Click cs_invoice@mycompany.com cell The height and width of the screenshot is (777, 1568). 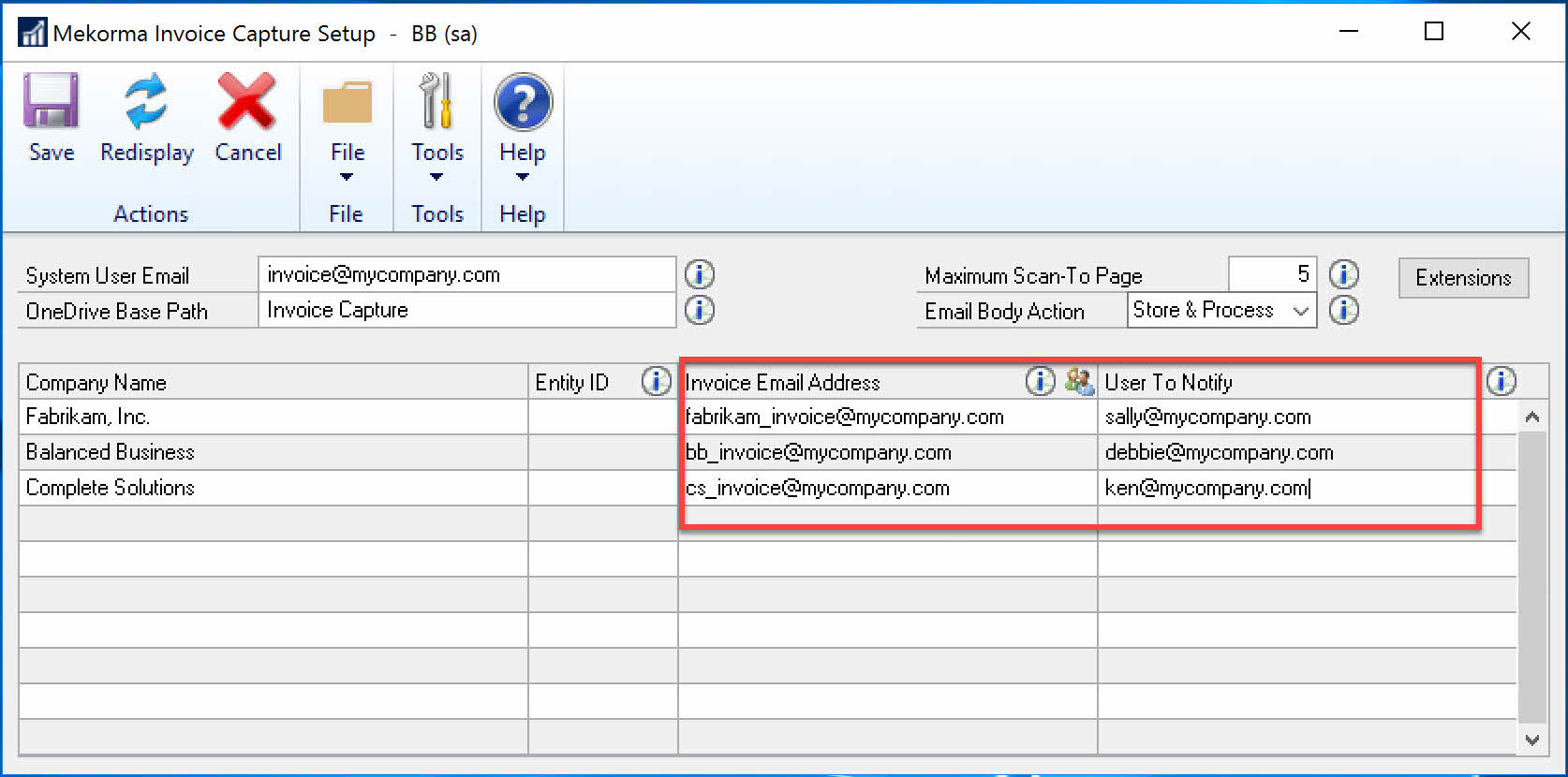(888, 488)
